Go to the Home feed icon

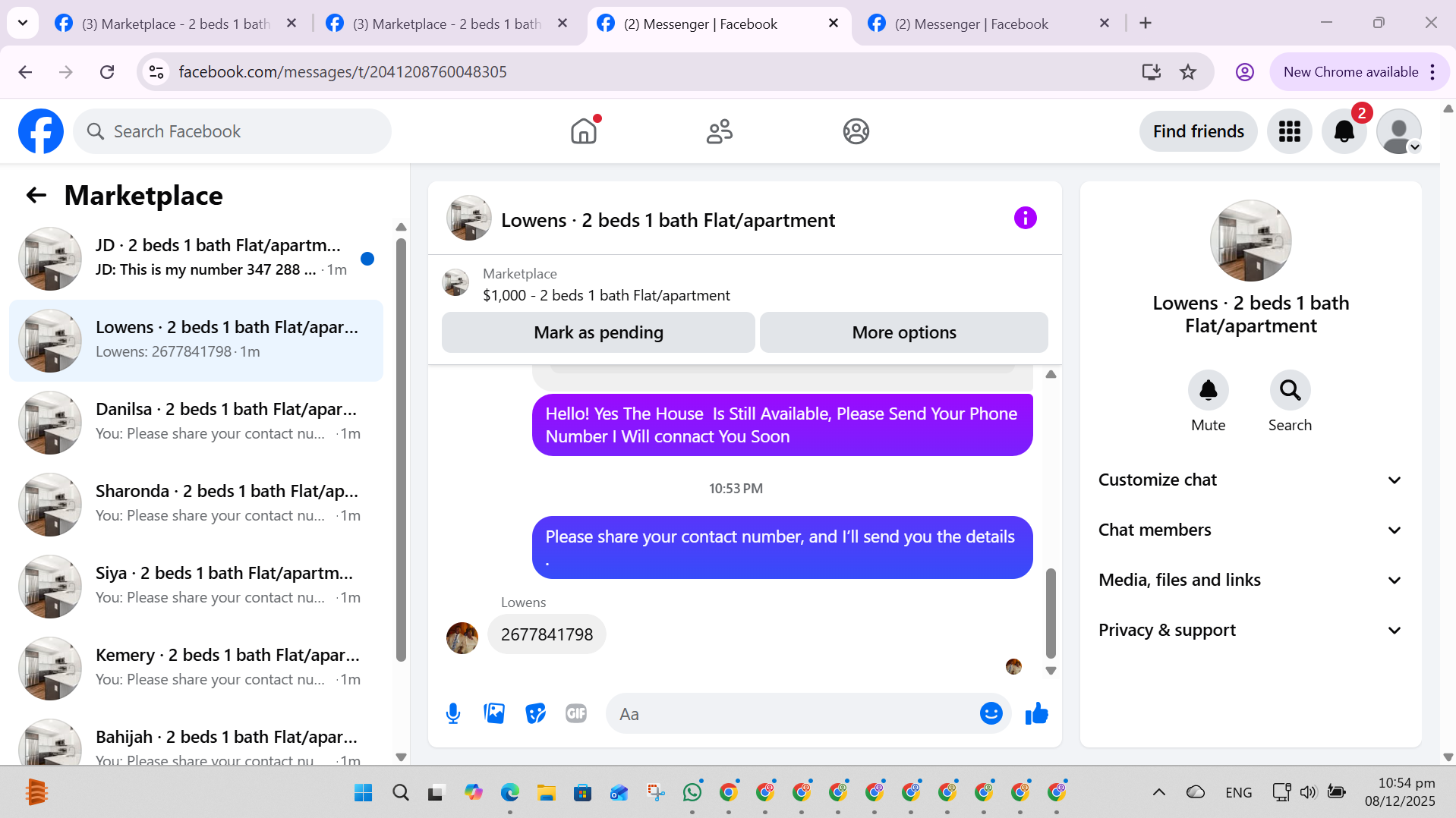(584, 131)
